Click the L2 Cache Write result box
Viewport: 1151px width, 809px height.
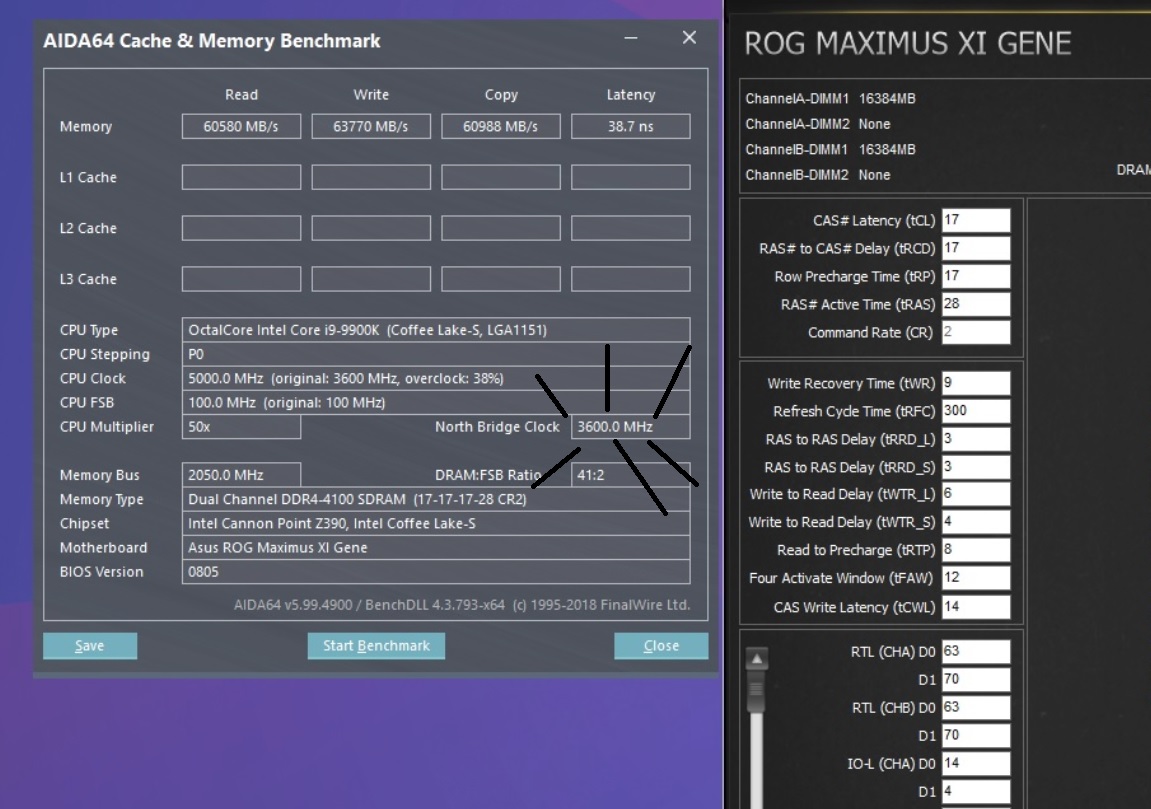pos(371,228)
